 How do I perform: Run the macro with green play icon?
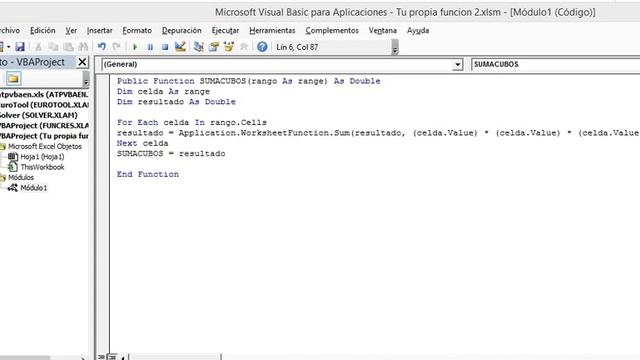pos(135,47)
